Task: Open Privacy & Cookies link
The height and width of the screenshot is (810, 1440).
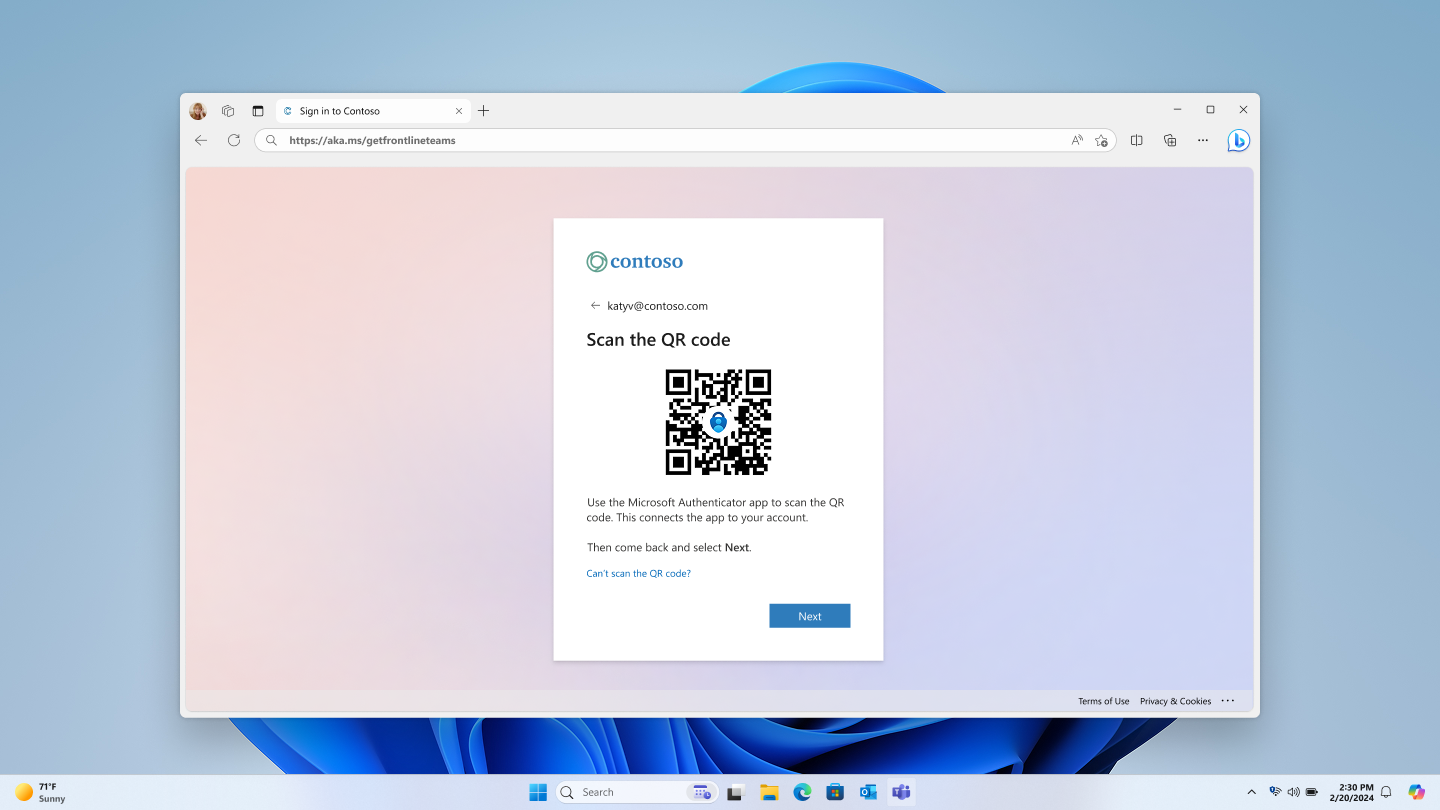Action: coord(1175,701)
